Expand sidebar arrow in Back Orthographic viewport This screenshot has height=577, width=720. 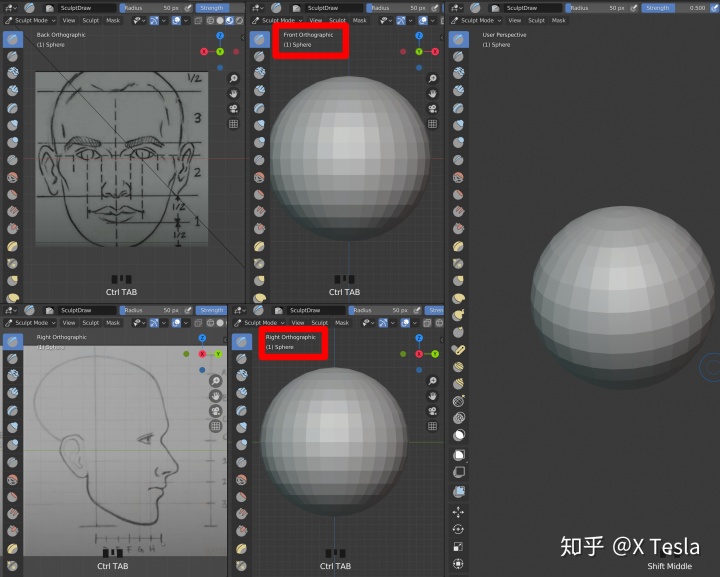click(243, 38)
